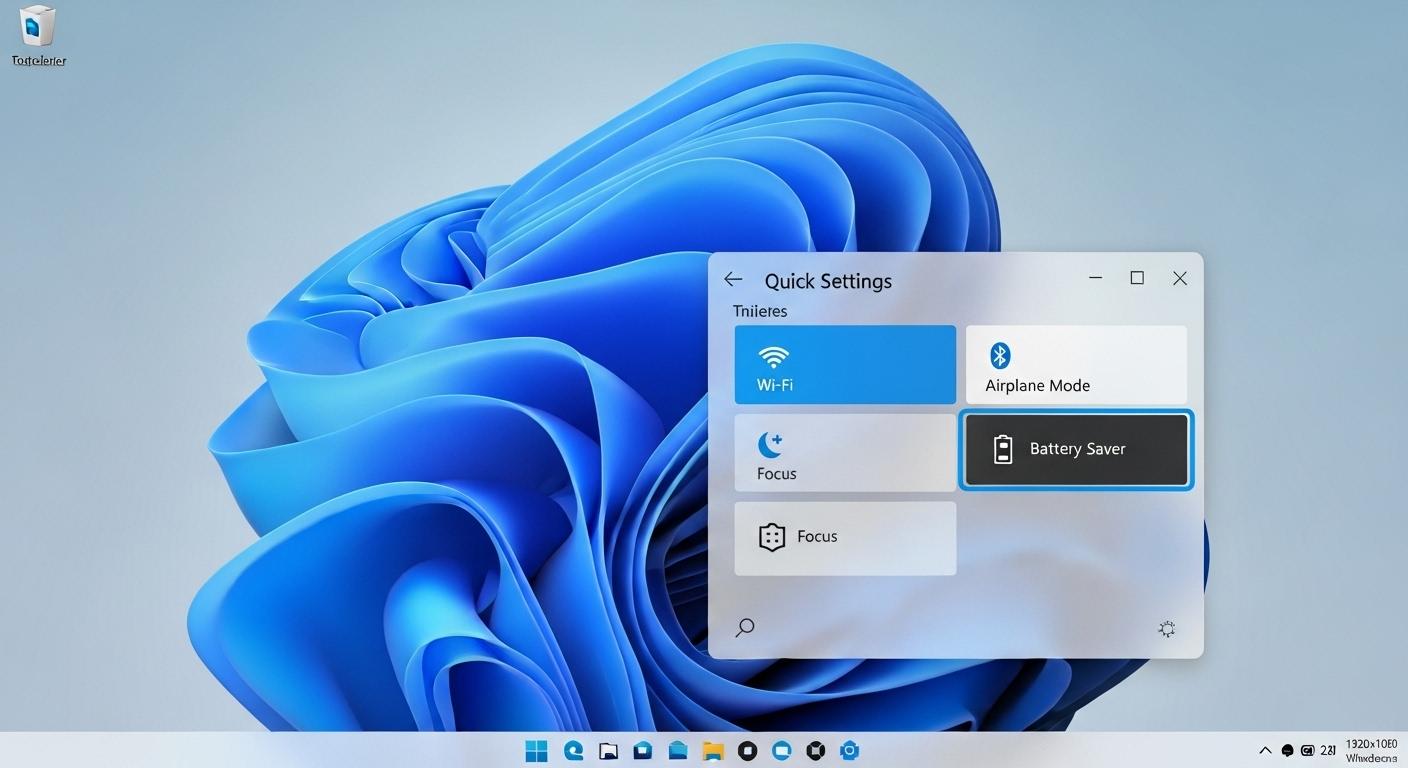Expand hidden icons in the system tray
The width and height of the screenshot is (1408, 768).
point(1264,750)
